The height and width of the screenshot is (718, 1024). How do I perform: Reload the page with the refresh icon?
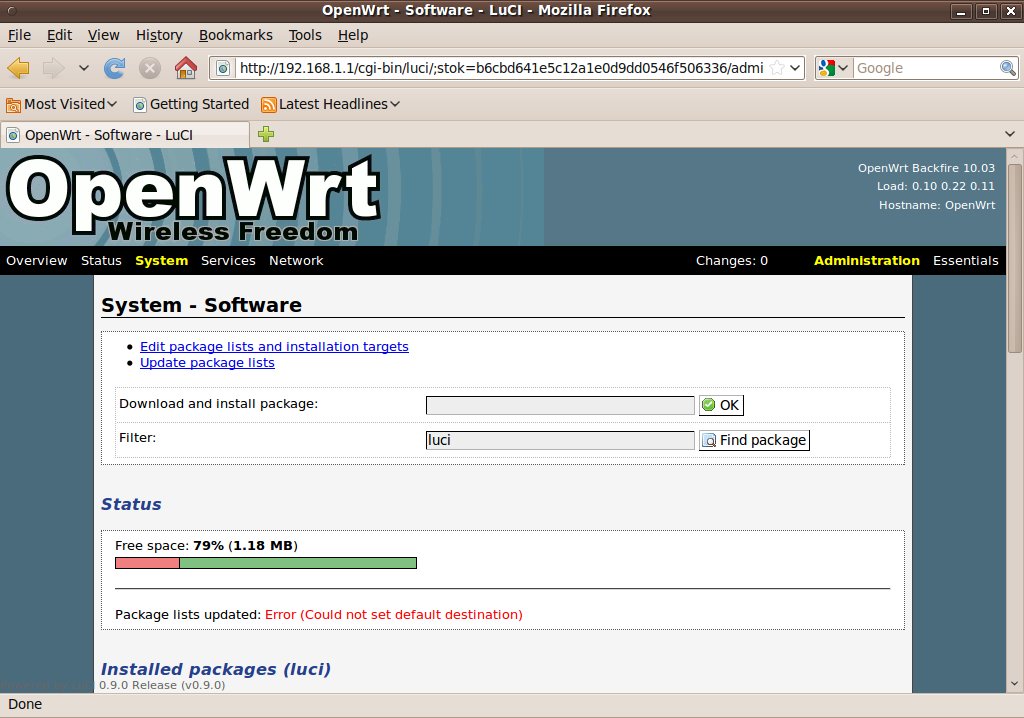pos(114,68)
